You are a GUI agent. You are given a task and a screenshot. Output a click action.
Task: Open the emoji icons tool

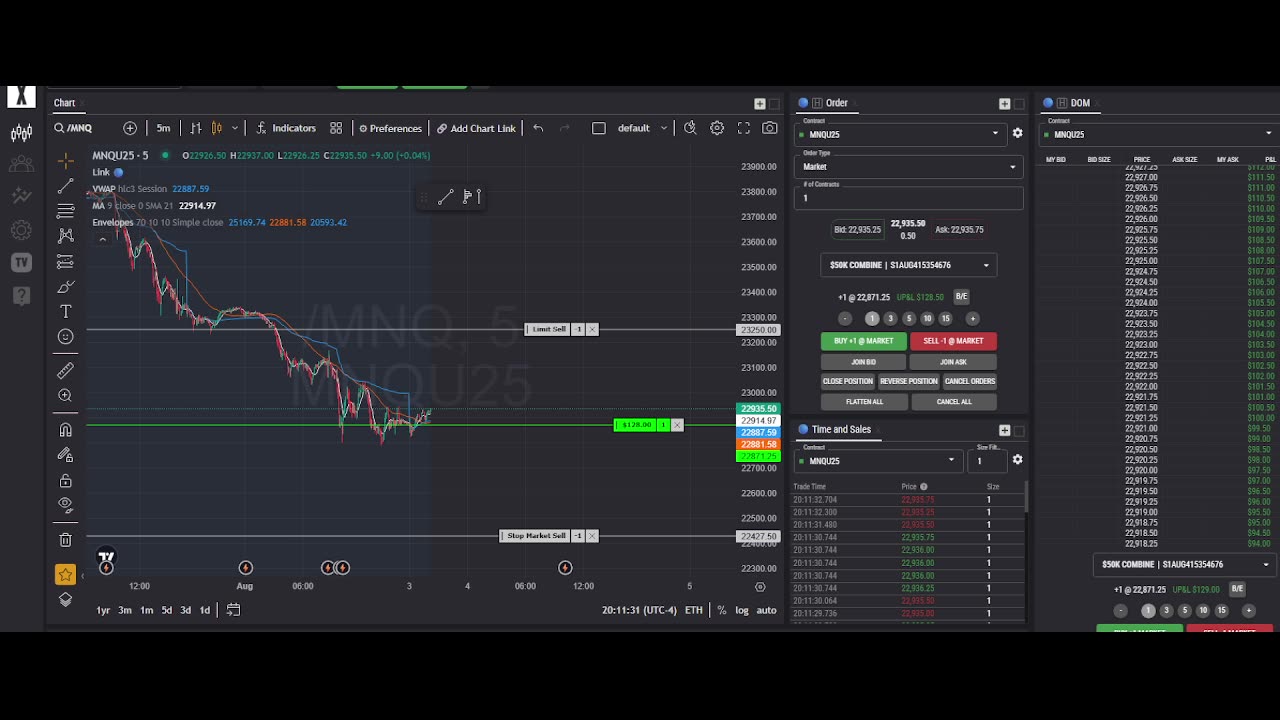point(66,337)
